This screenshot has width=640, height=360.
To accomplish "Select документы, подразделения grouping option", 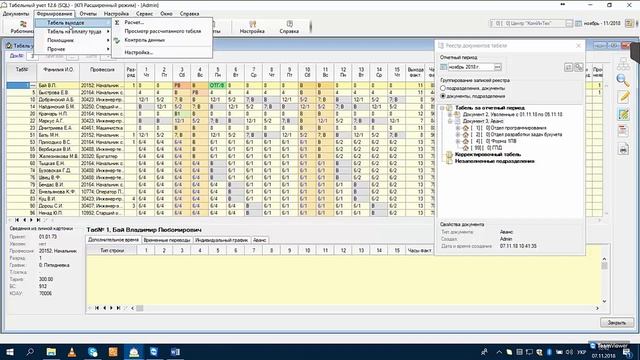I will pyautogui.click(x=472, y=96).
